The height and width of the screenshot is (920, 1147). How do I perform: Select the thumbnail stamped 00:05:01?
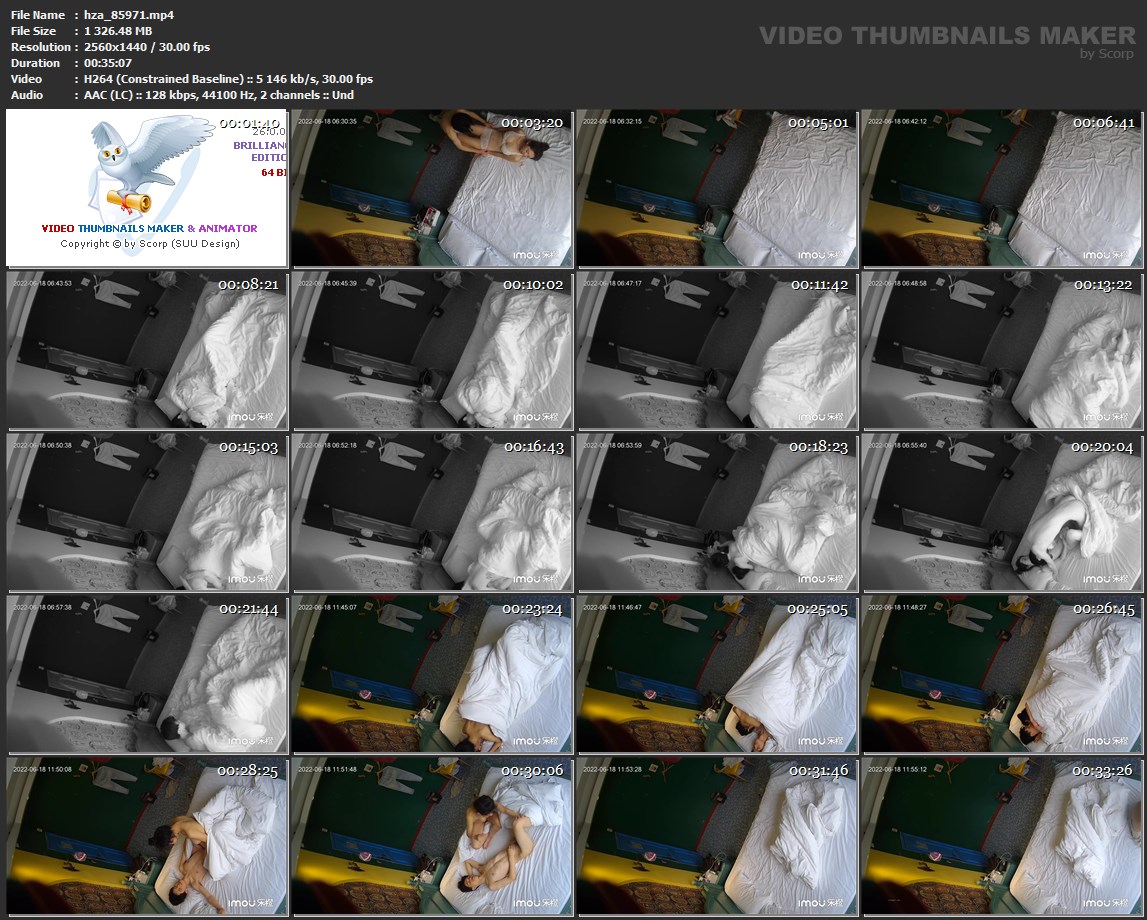[717, 188]
